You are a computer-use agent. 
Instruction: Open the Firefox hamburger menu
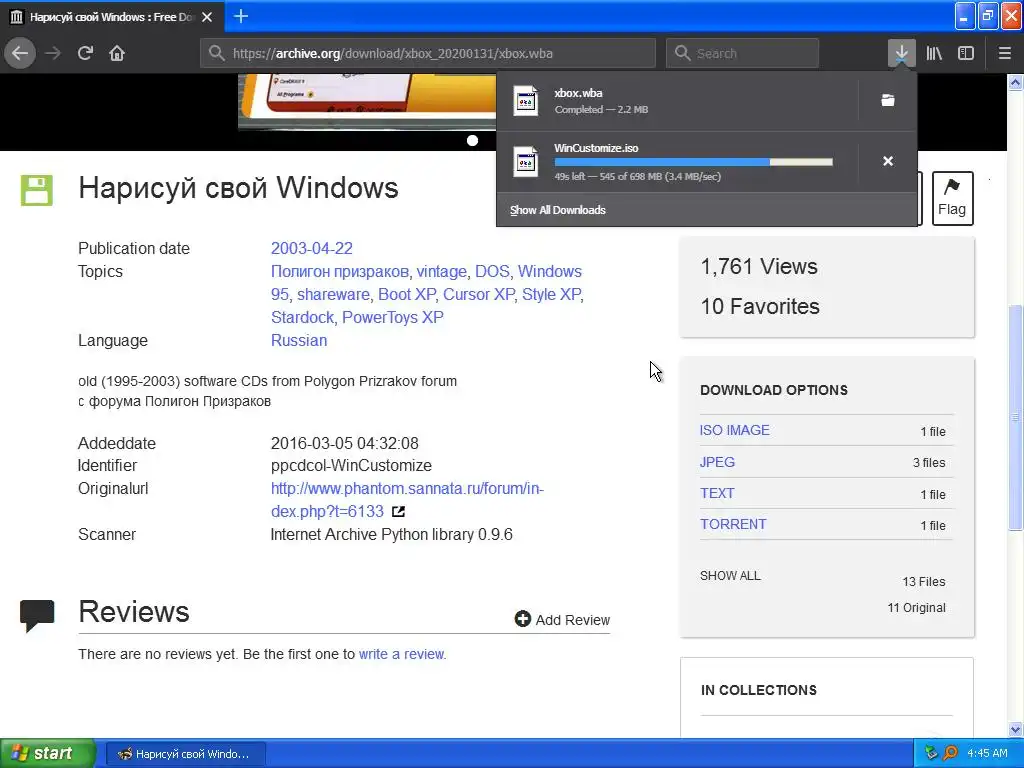pyautogui.click(x=1004, y=53)
